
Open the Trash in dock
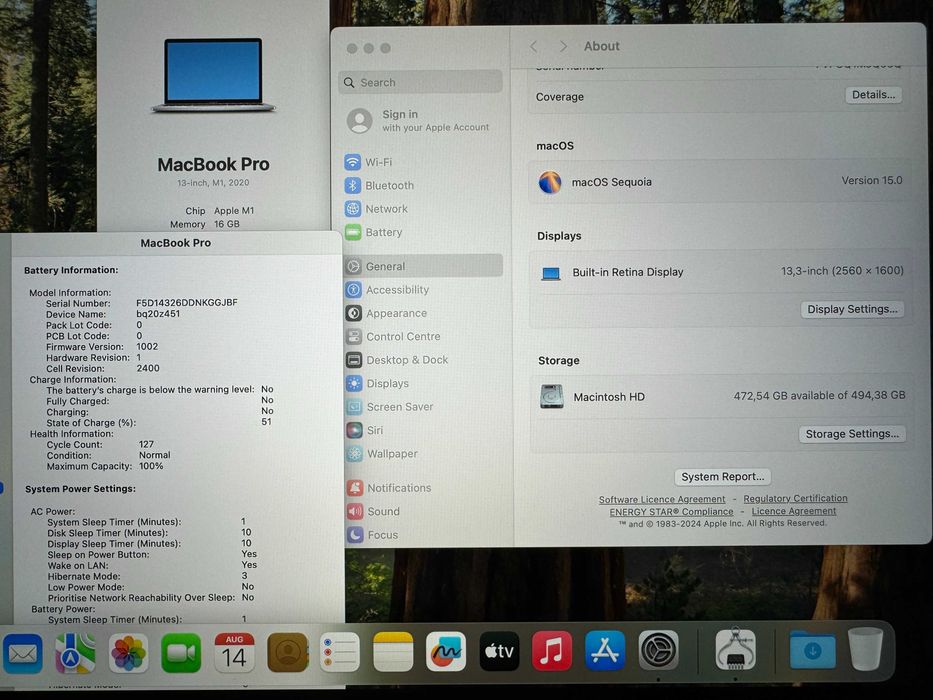click(865, 649)
